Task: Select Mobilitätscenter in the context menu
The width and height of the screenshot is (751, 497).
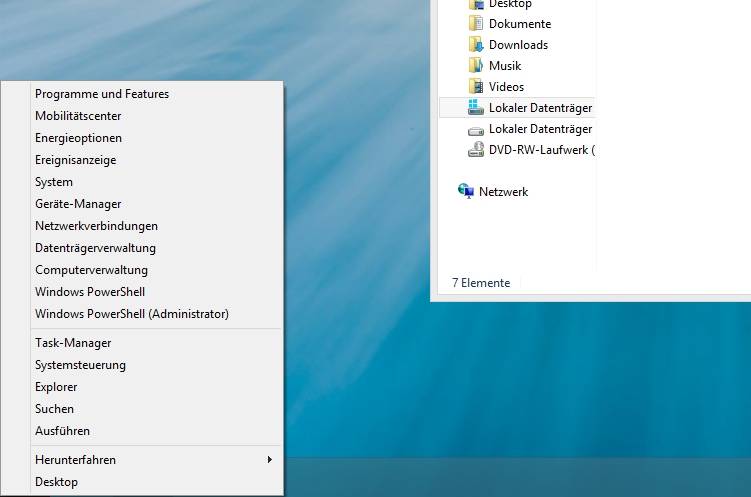Action: point(157,116)
